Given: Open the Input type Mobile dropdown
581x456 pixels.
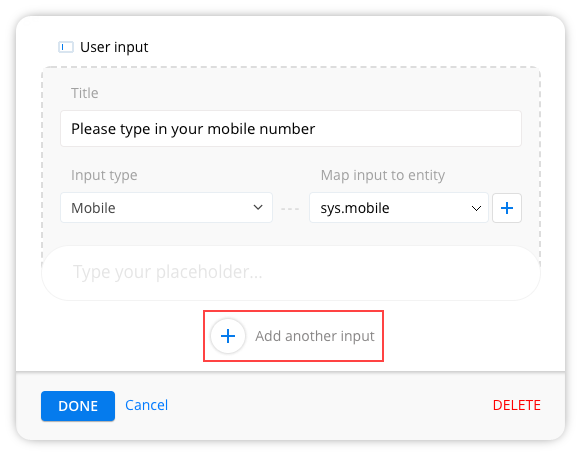Looking at the screenshot, I should pos(166,207).
